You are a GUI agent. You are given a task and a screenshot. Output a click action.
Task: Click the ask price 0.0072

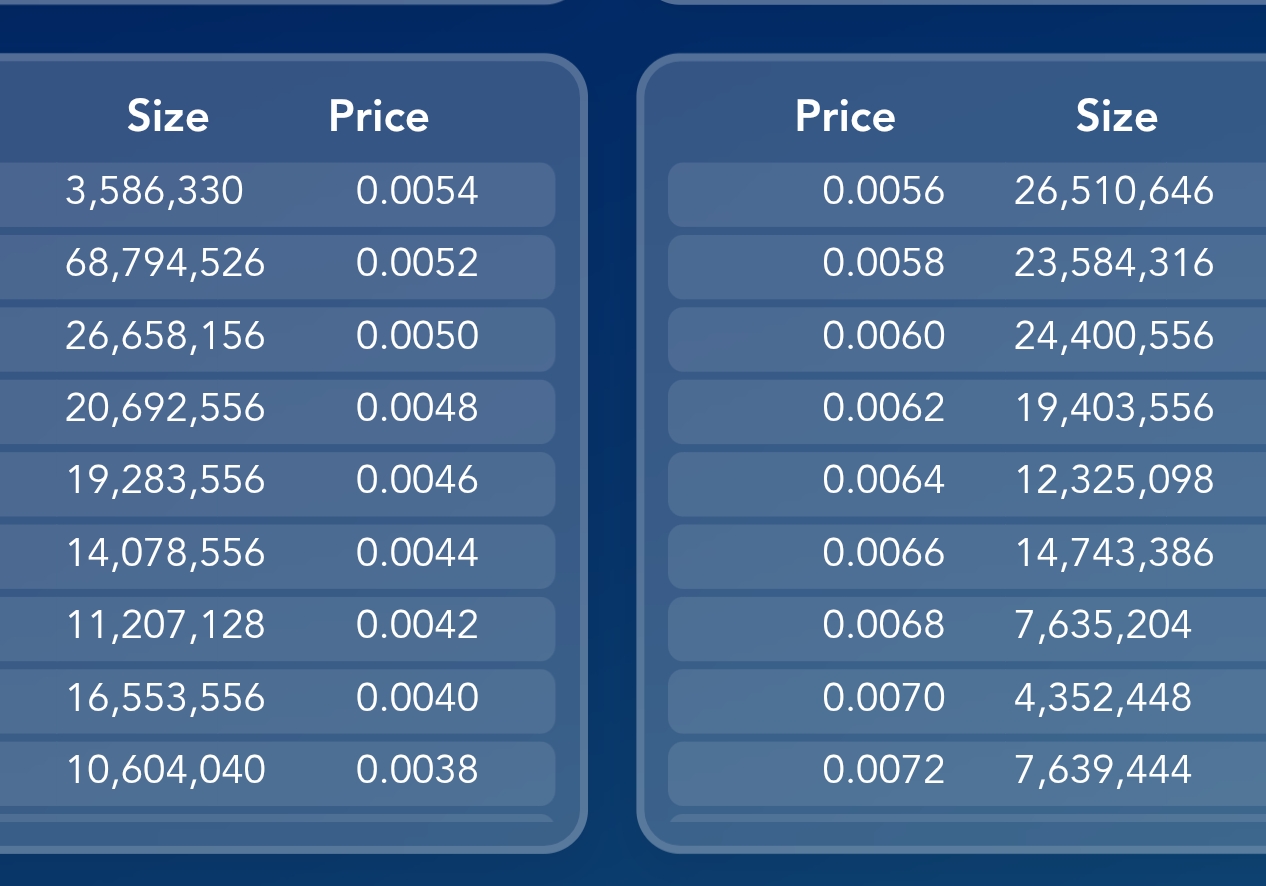tap(883, 770)
